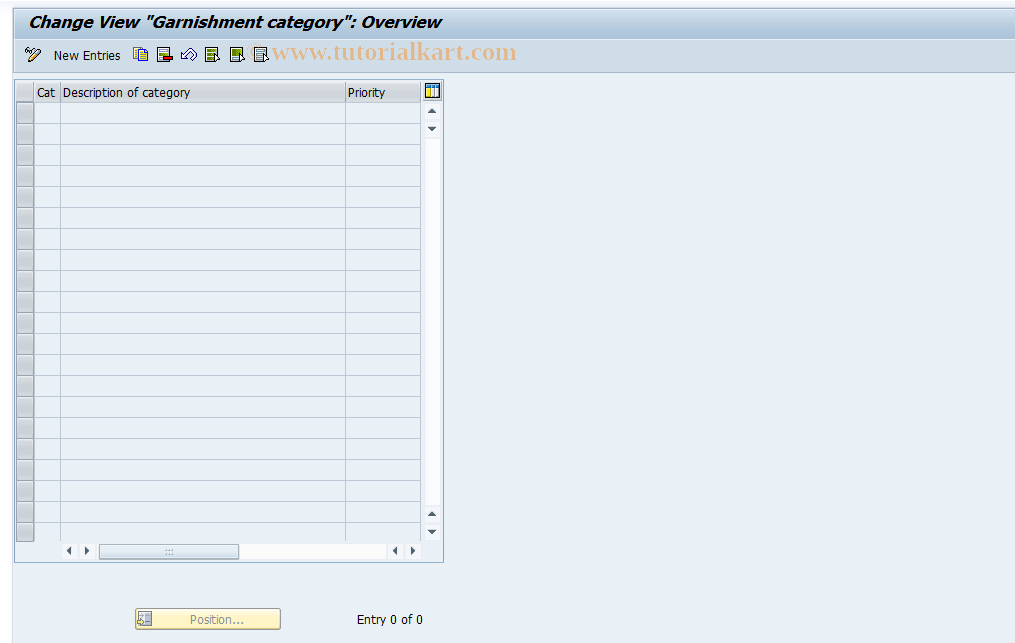Click the Description cell in the first table row

(x=203, y=113)
